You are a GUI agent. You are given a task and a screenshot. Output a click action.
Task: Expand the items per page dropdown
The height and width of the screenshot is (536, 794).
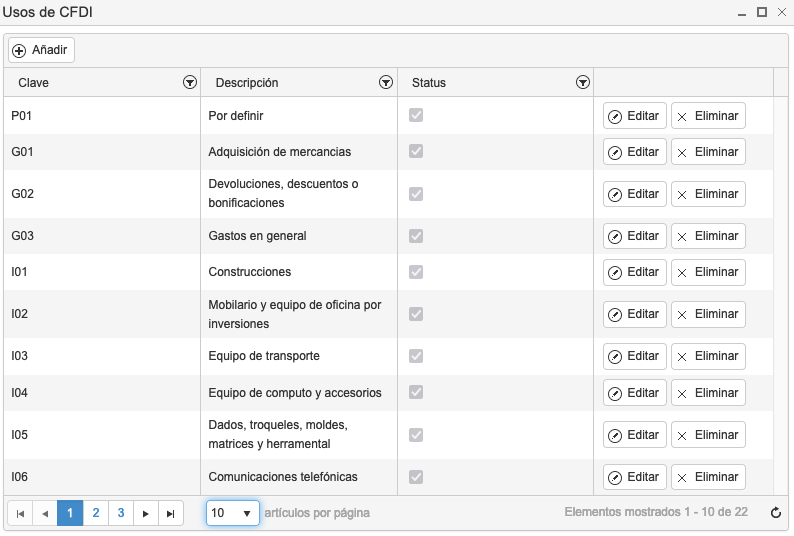233,513
